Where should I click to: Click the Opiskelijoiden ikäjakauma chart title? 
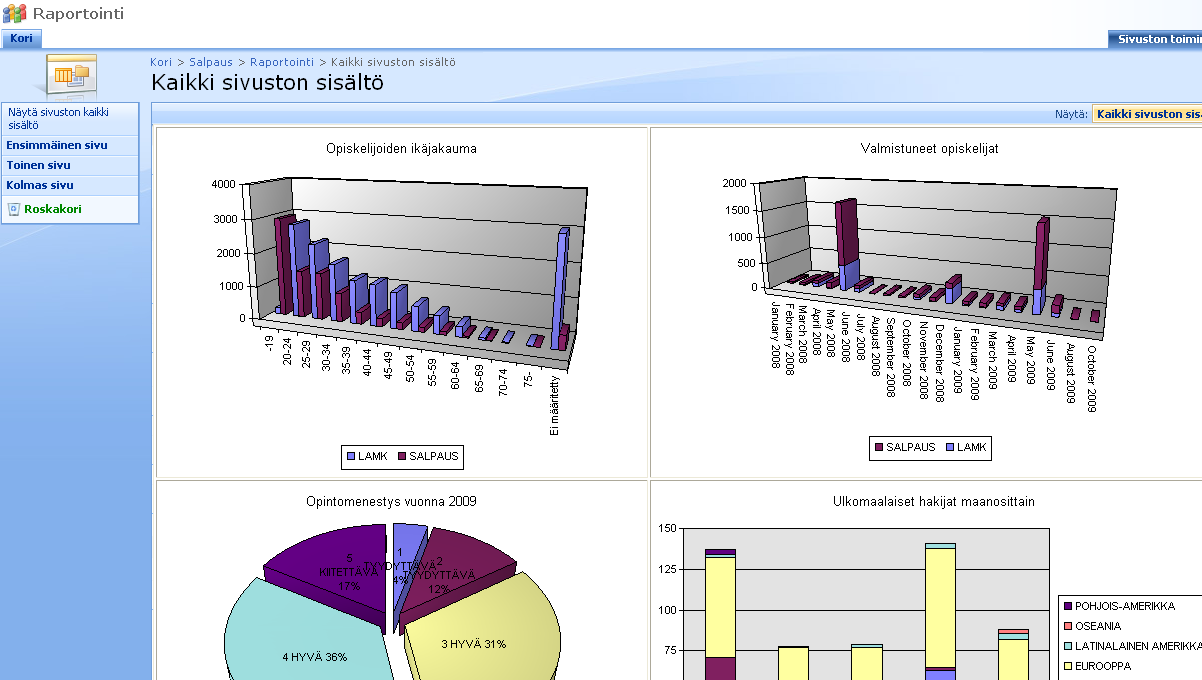click(401, 149)
